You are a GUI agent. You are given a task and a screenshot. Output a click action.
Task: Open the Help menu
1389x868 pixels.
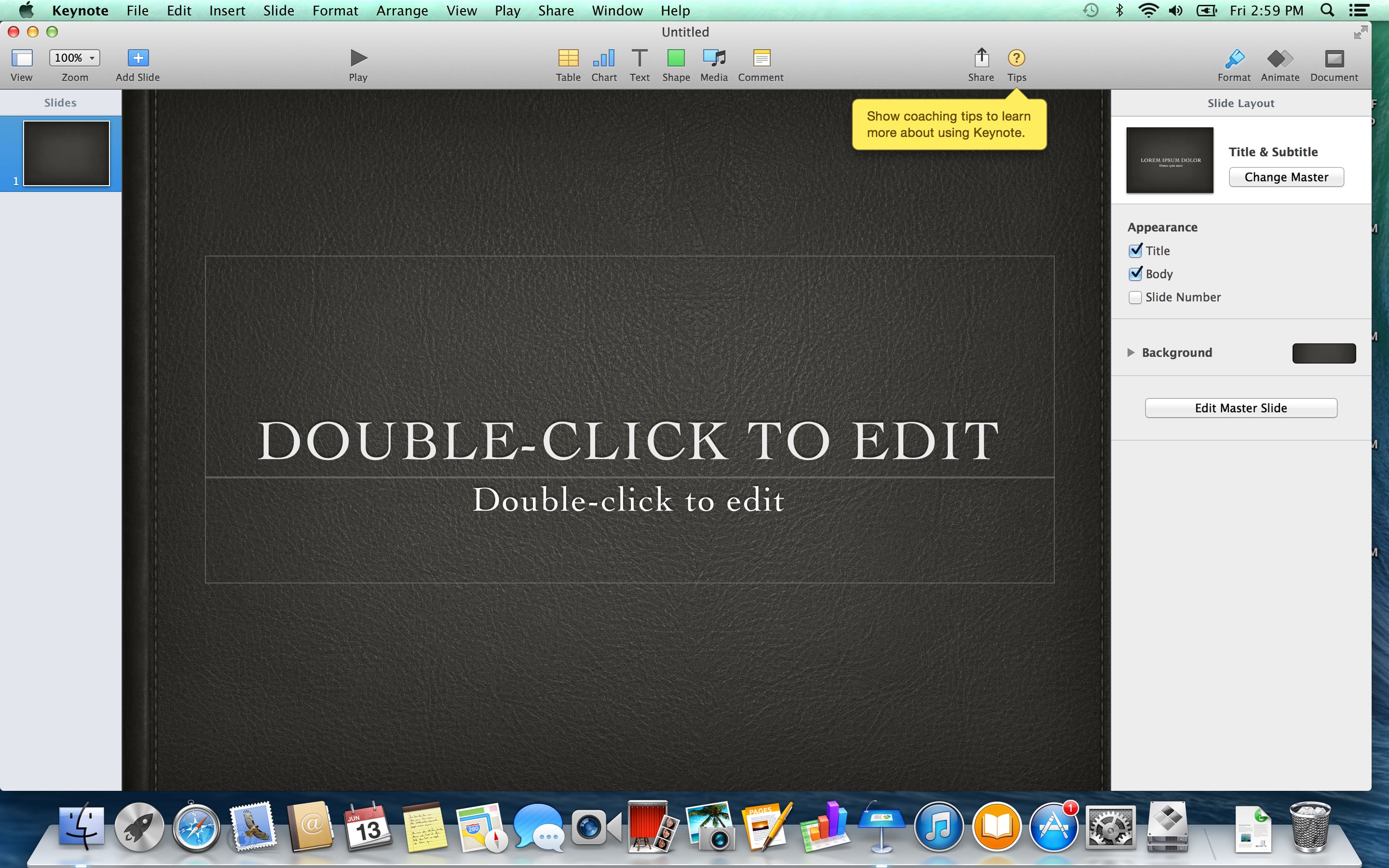pyautogui.click(x=675, y=10)
